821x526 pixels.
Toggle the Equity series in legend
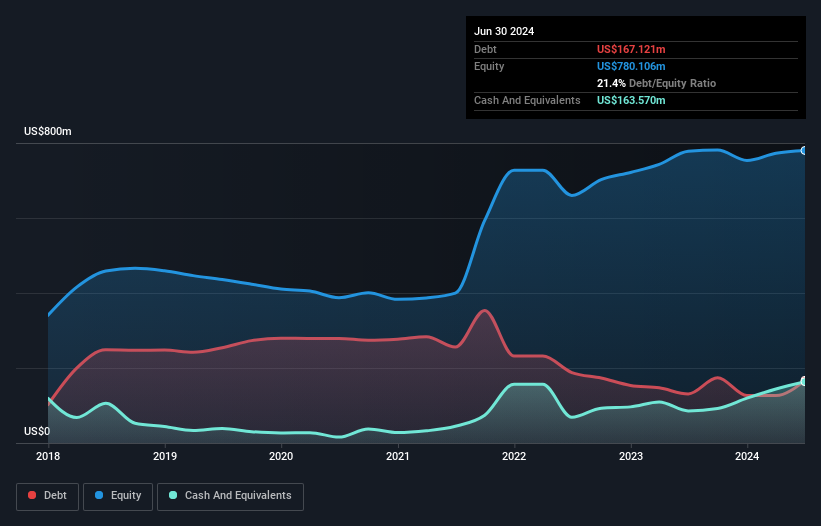click(x=119, y=495)
